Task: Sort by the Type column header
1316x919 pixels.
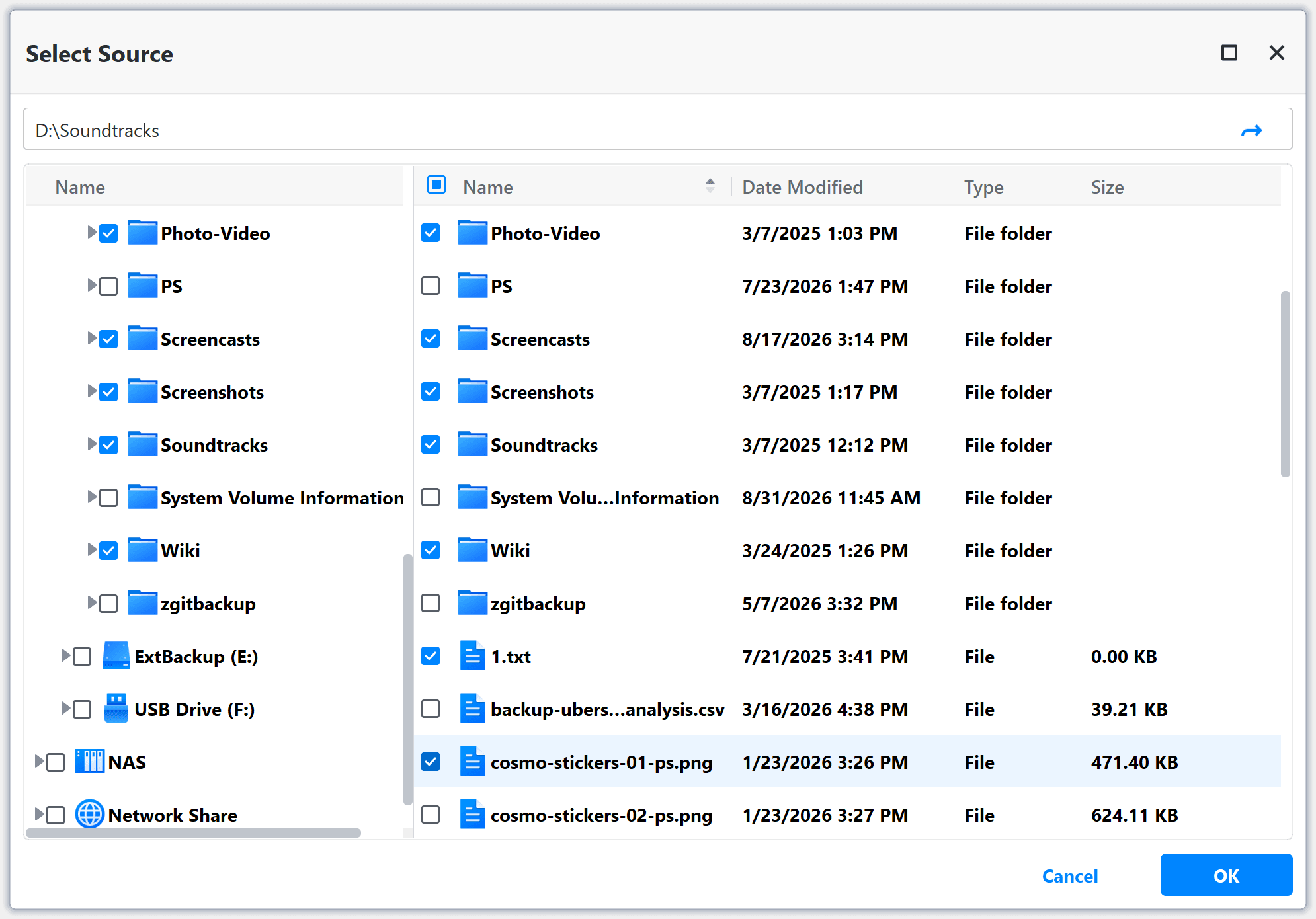Action: tap(983, 187)
